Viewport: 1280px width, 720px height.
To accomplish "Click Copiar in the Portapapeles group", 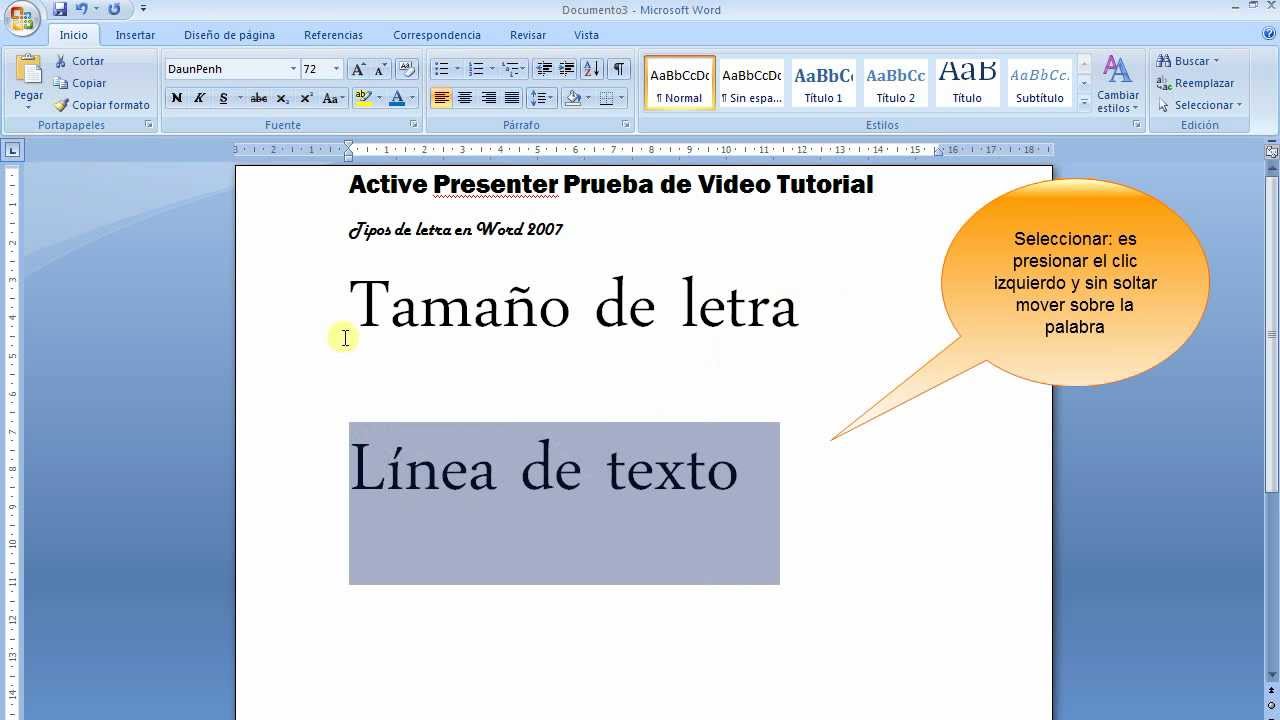I will pos(80,83).
